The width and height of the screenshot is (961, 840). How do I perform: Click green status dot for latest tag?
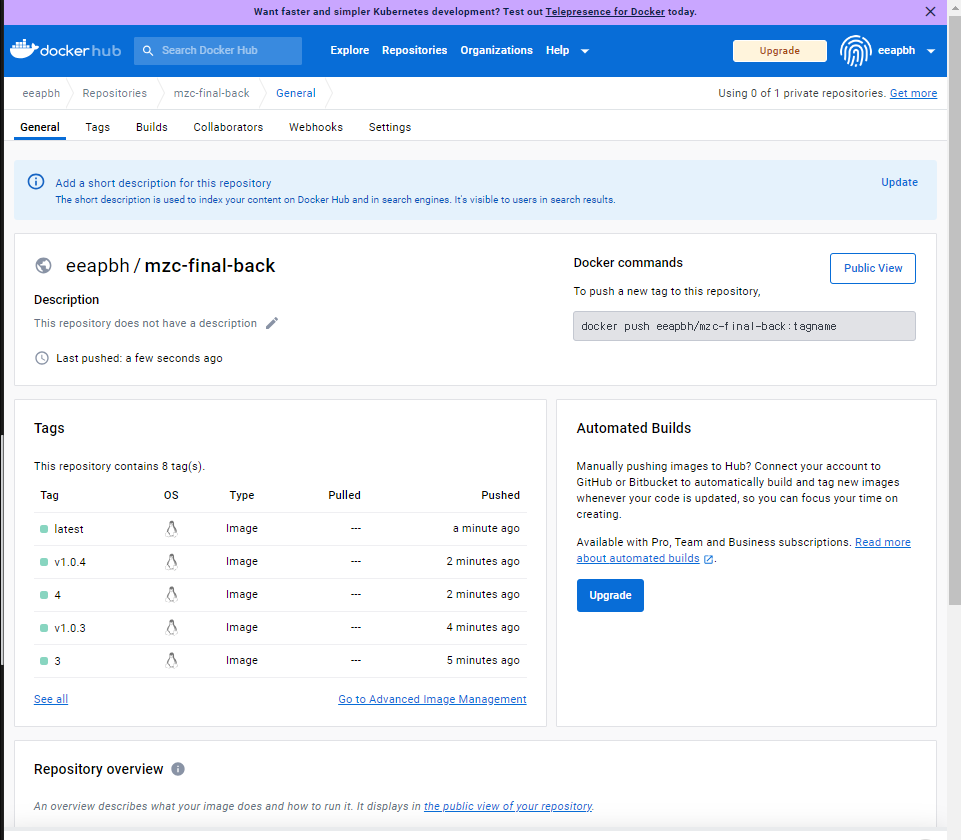coord(44,529)
